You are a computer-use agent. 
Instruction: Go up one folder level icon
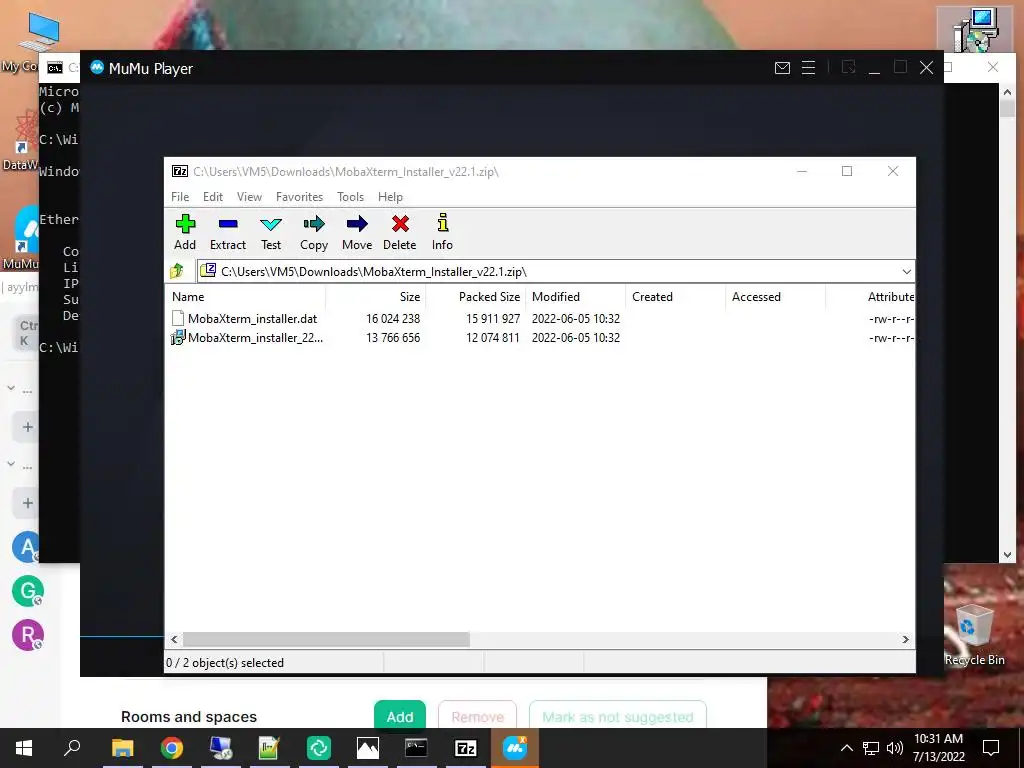(178, 271)
